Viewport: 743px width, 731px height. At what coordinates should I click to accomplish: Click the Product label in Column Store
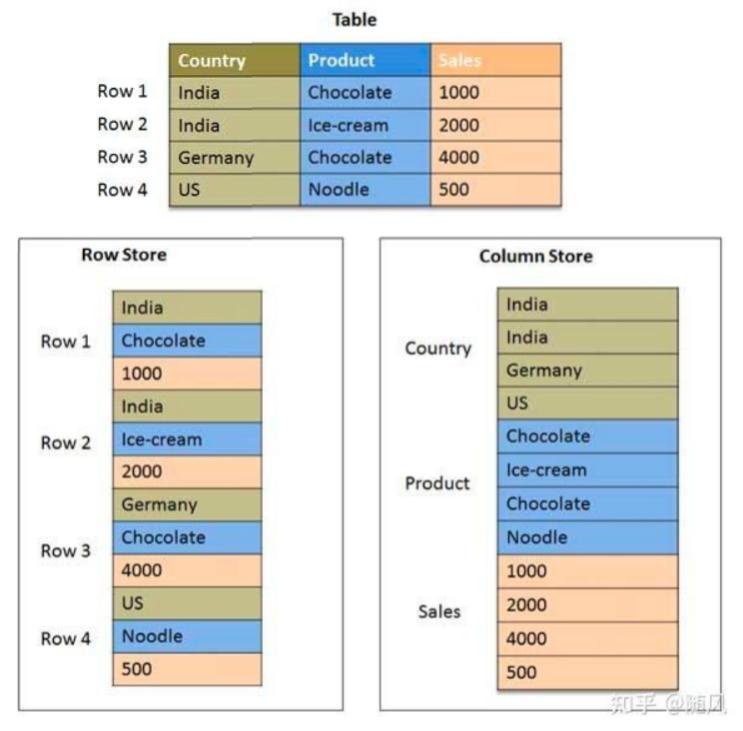point(437,483)
